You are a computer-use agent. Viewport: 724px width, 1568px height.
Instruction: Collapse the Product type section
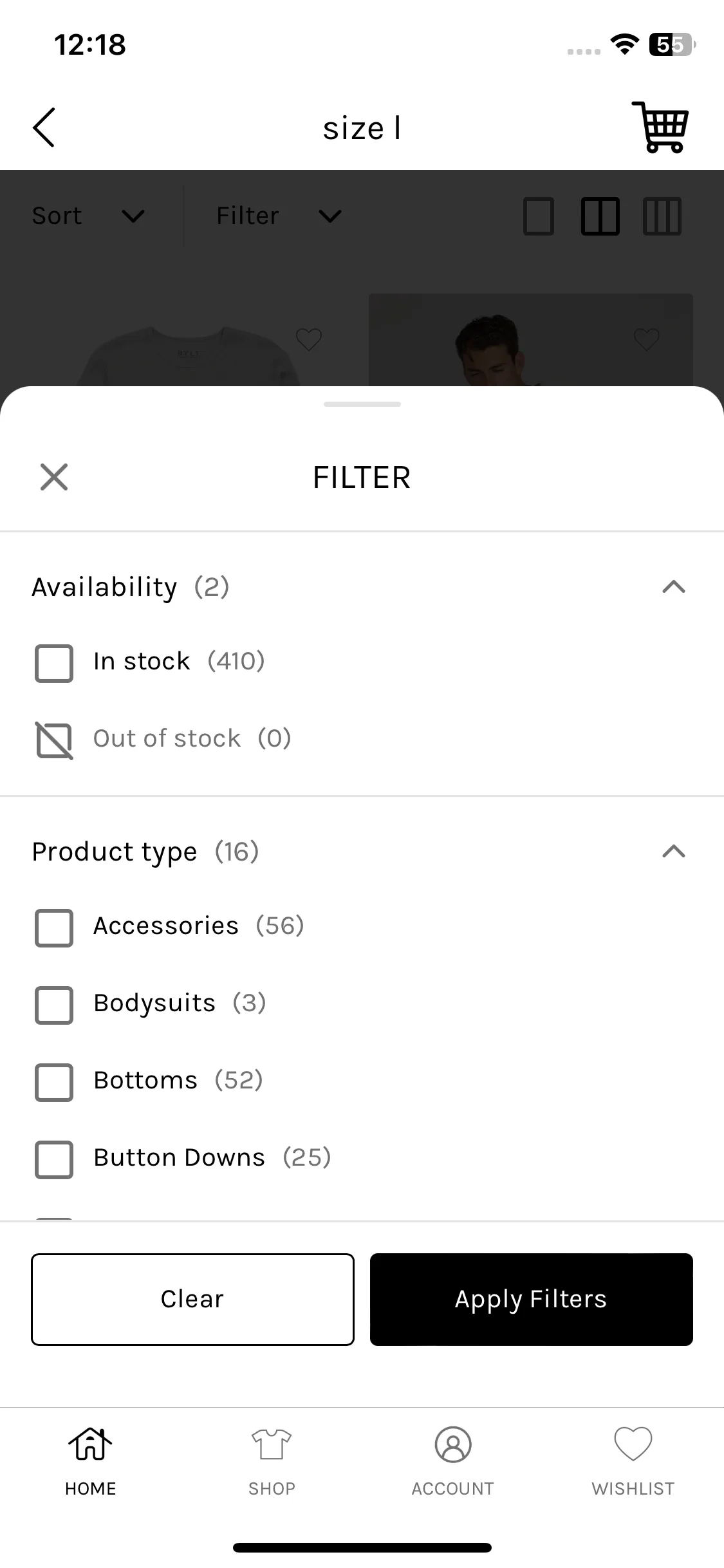[673, 852]
